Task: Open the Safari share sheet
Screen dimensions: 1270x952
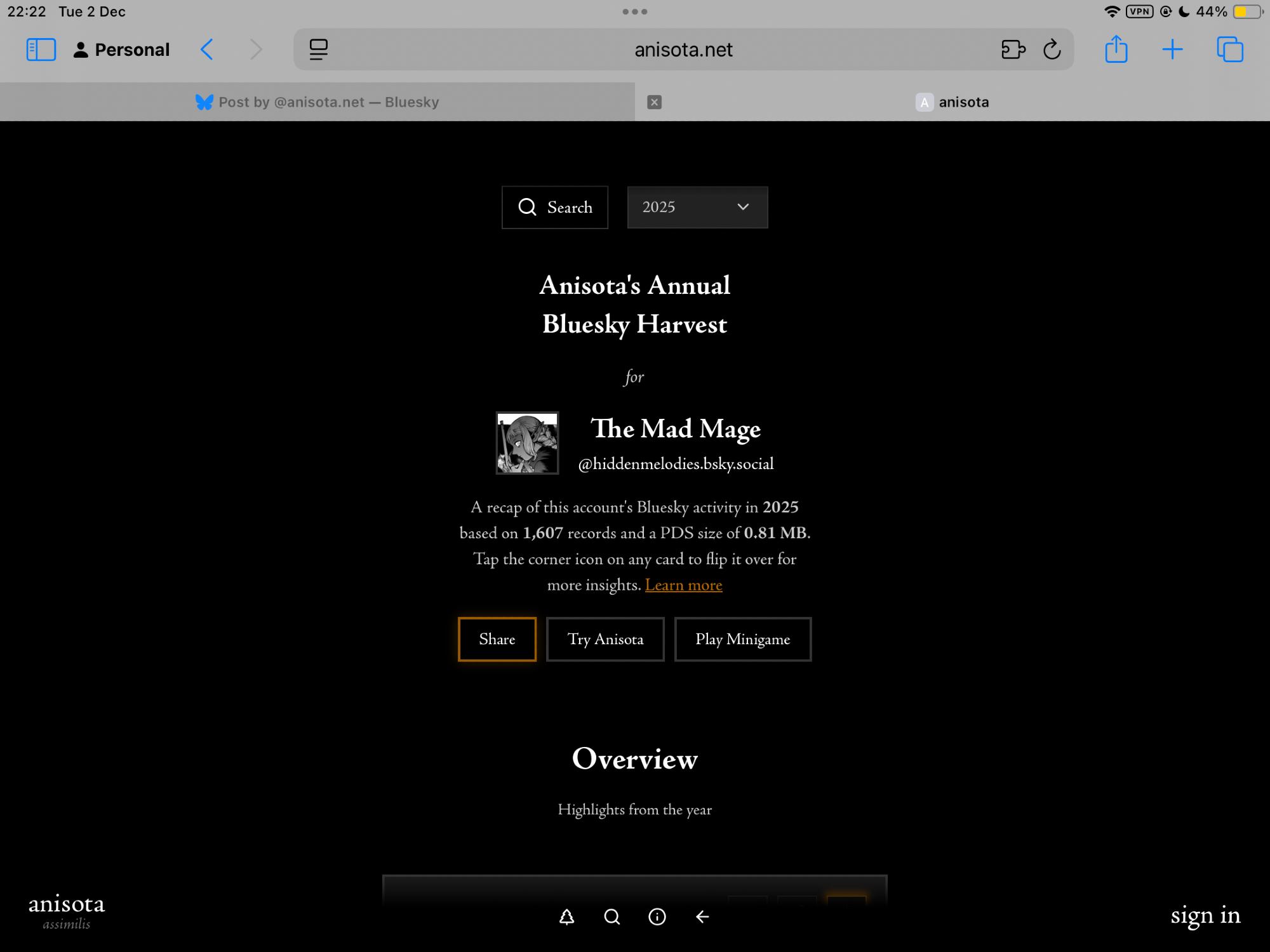Action: click(x=1116, y=50)
